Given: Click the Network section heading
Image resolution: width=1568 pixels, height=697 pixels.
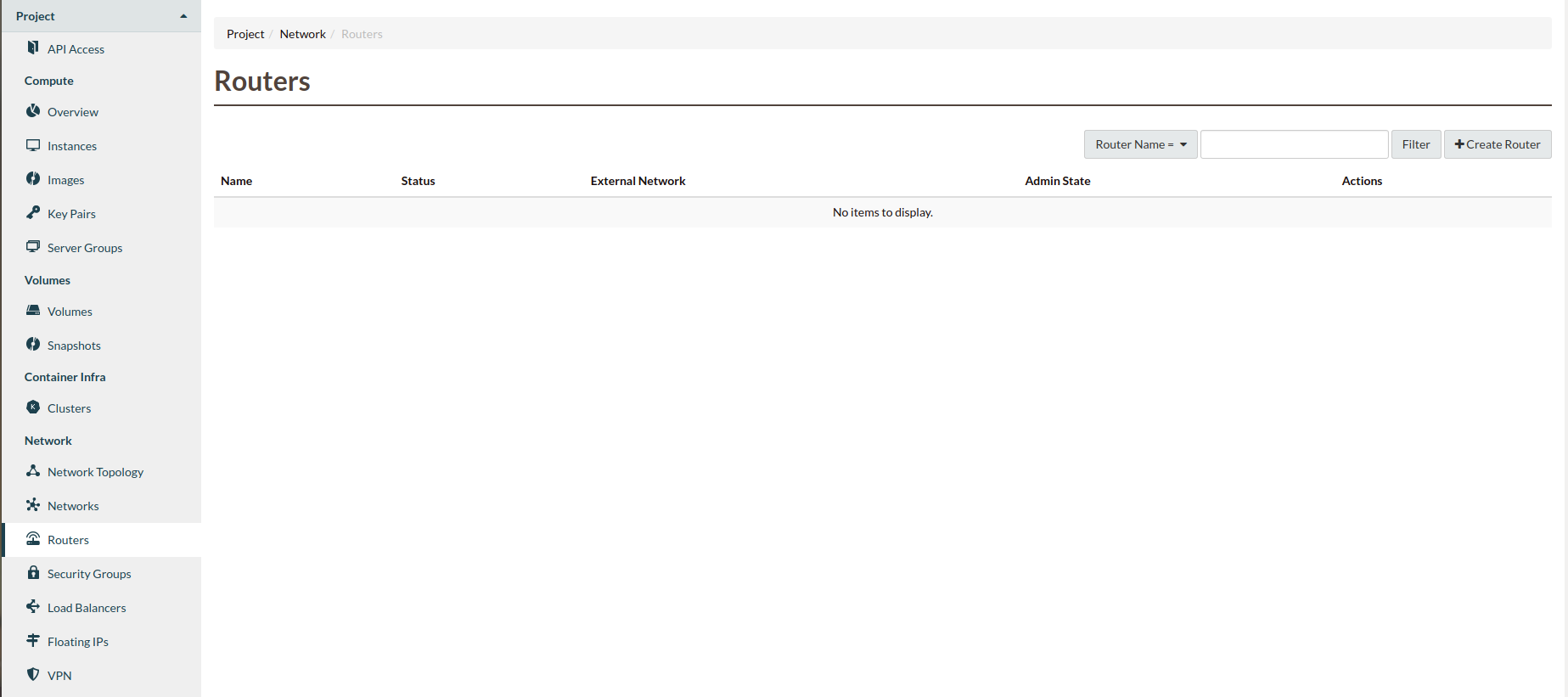Looking at the screenshot, I should 48,441.
